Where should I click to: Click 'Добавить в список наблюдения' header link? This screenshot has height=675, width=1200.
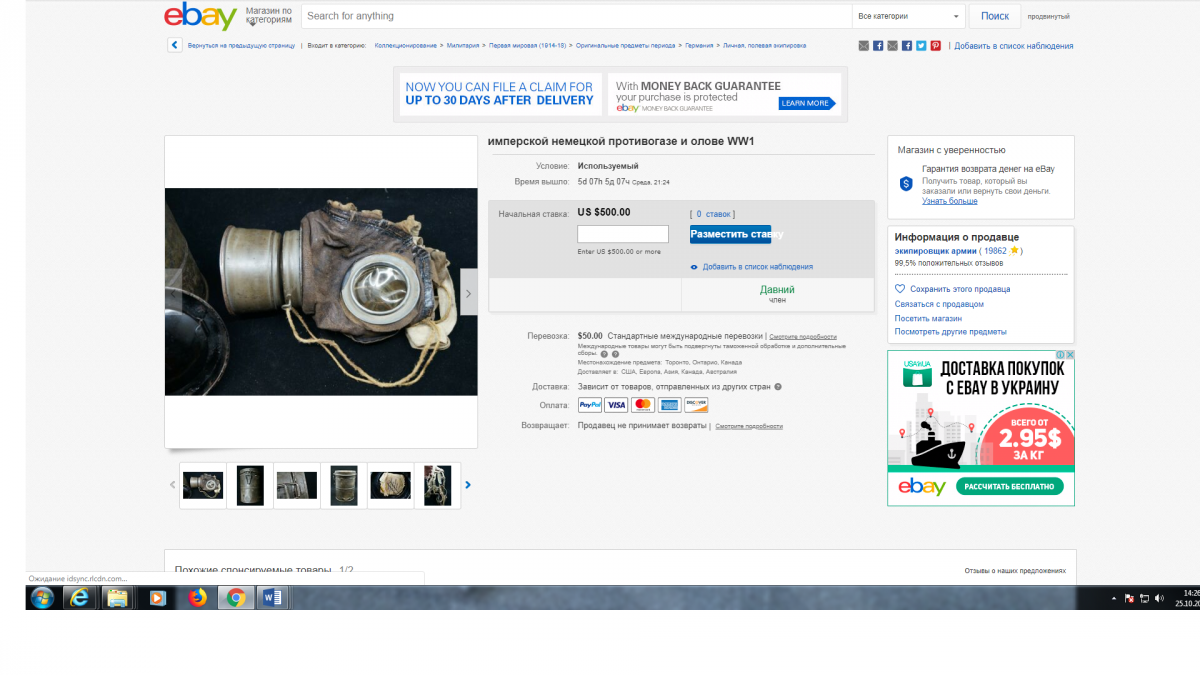pos(1013,46)
